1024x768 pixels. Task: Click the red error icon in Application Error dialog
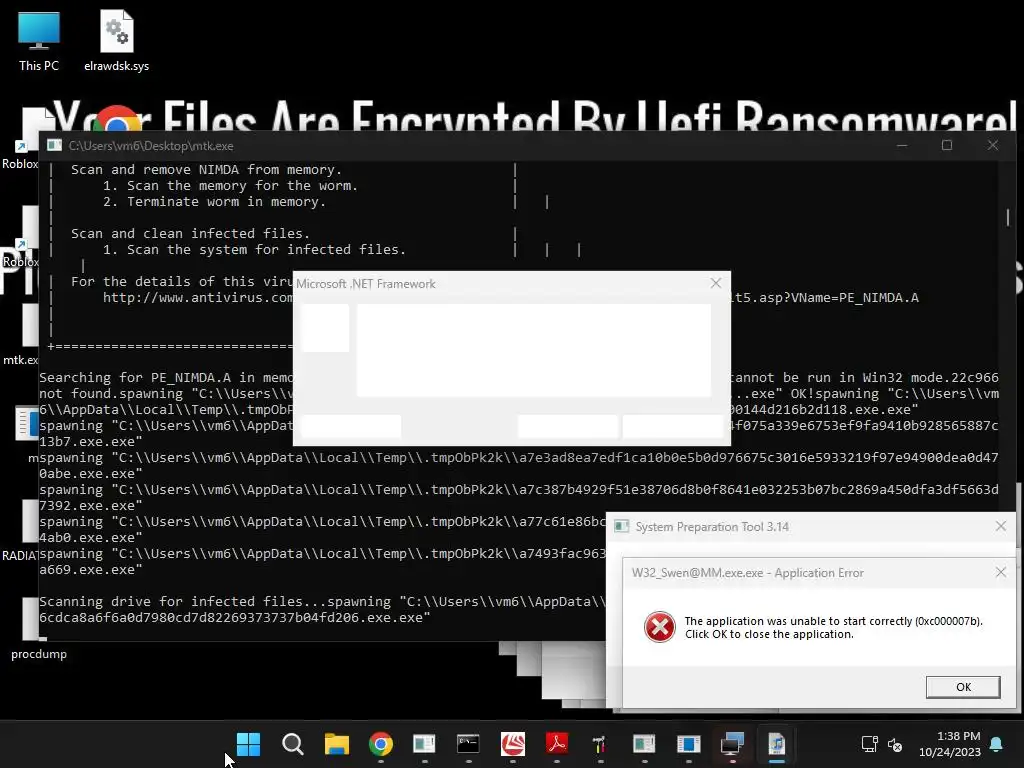pos(660,627)
